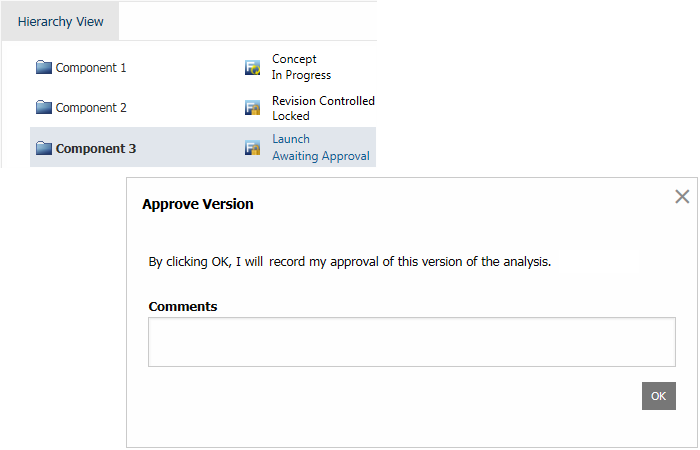
Task: Click the Component 3 folder icon
Action: (43, 149)
